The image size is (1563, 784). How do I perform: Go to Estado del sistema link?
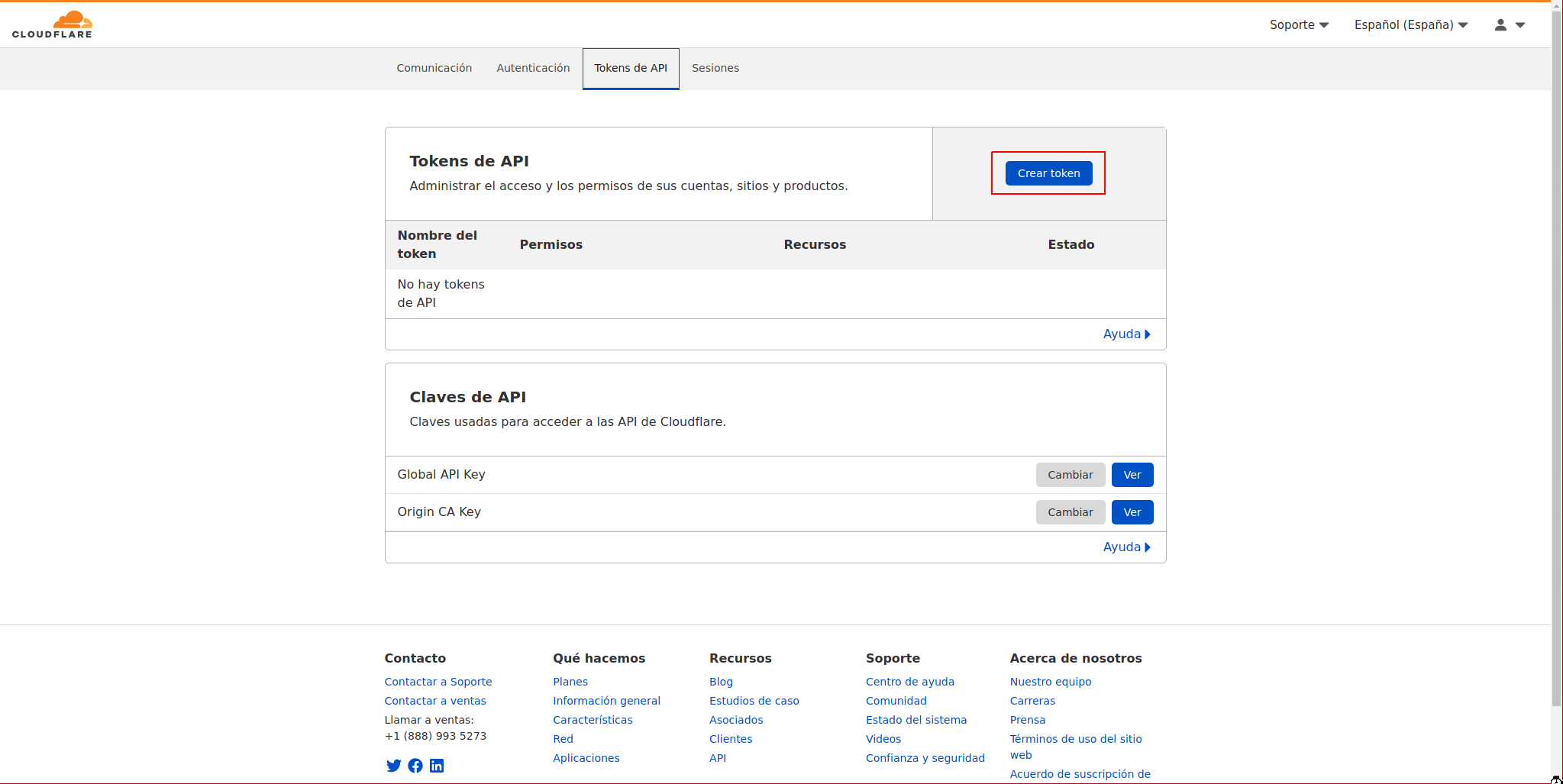tap(916, 720)
